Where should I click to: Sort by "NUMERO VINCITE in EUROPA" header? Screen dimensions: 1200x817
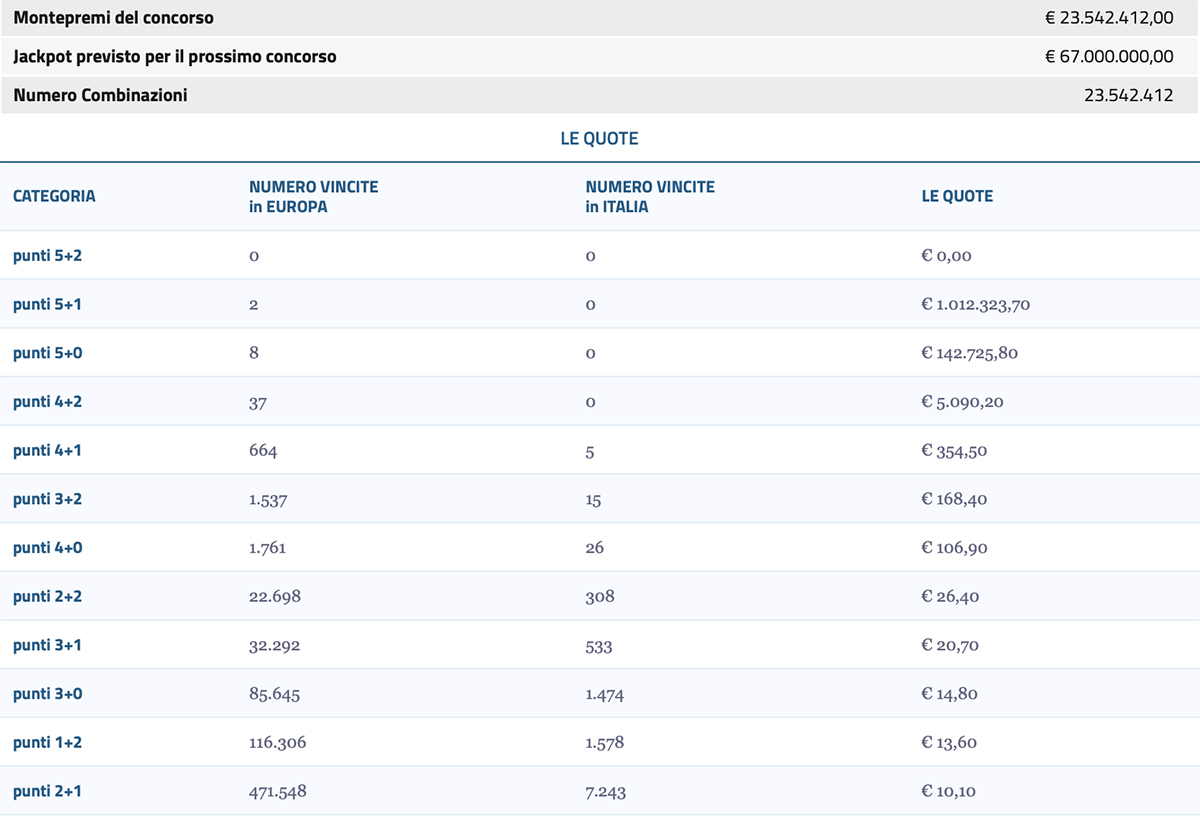(313, 195)
